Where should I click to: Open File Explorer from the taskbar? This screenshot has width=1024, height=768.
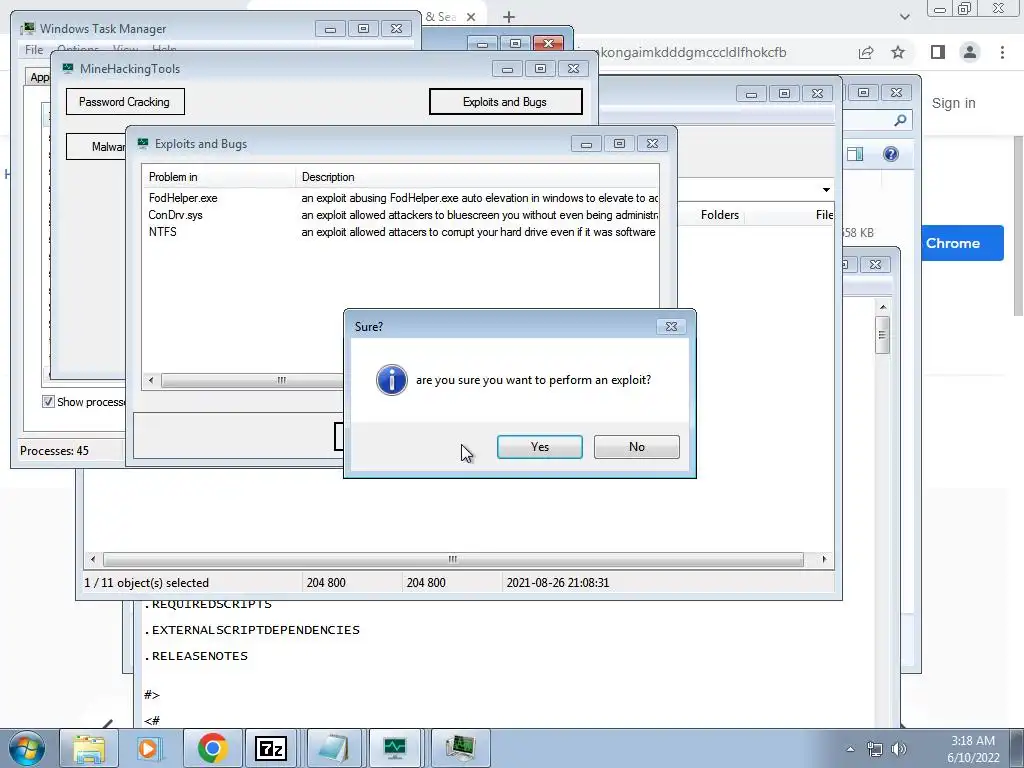point(89,748)
